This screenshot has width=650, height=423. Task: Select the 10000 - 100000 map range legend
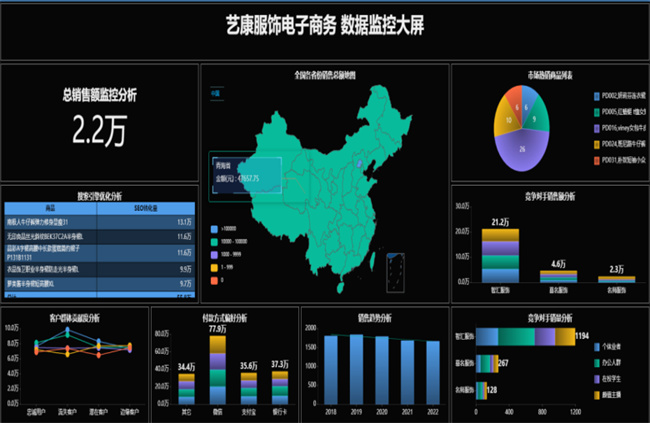[x=213, y=242]
